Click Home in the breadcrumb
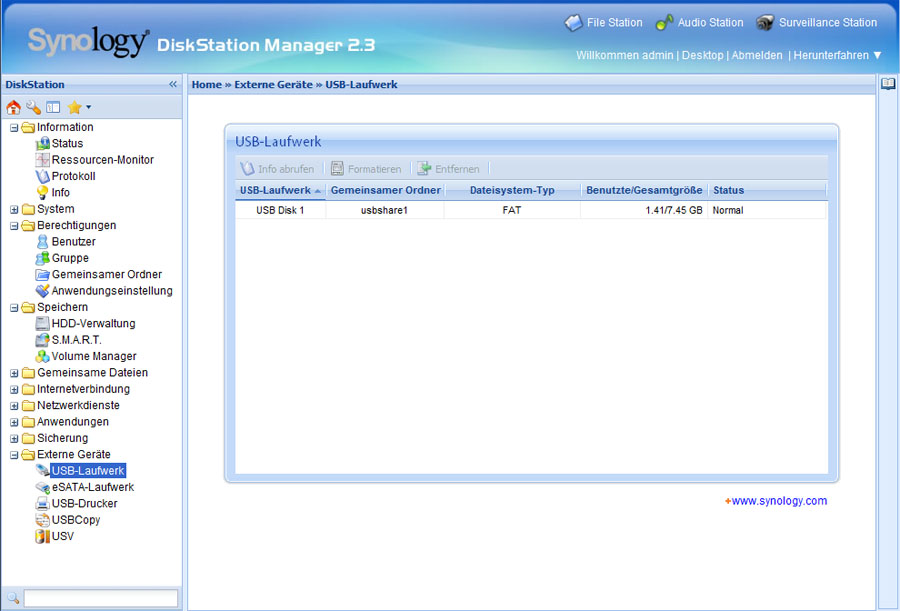Viewport: 900px width, 611px height. (x=207, y=84)
